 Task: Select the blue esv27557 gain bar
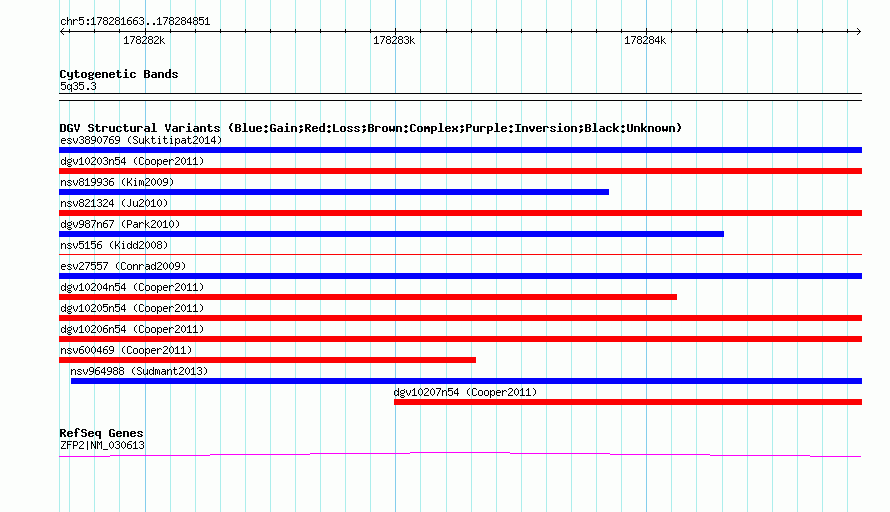pos(460,276)
